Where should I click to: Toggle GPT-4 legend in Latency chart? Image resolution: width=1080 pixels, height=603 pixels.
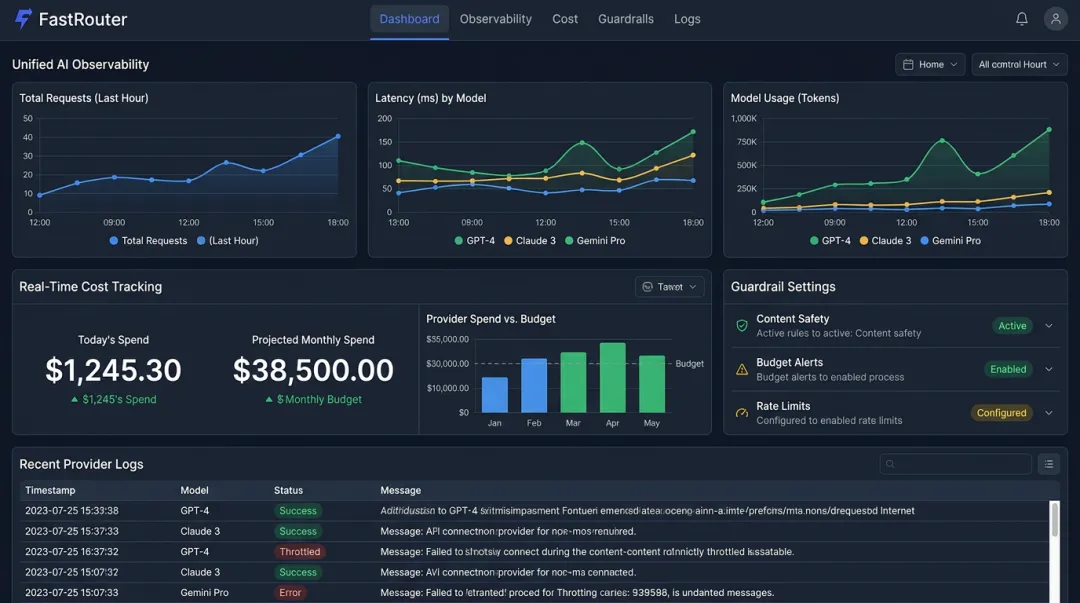click(x=475, y=241)
